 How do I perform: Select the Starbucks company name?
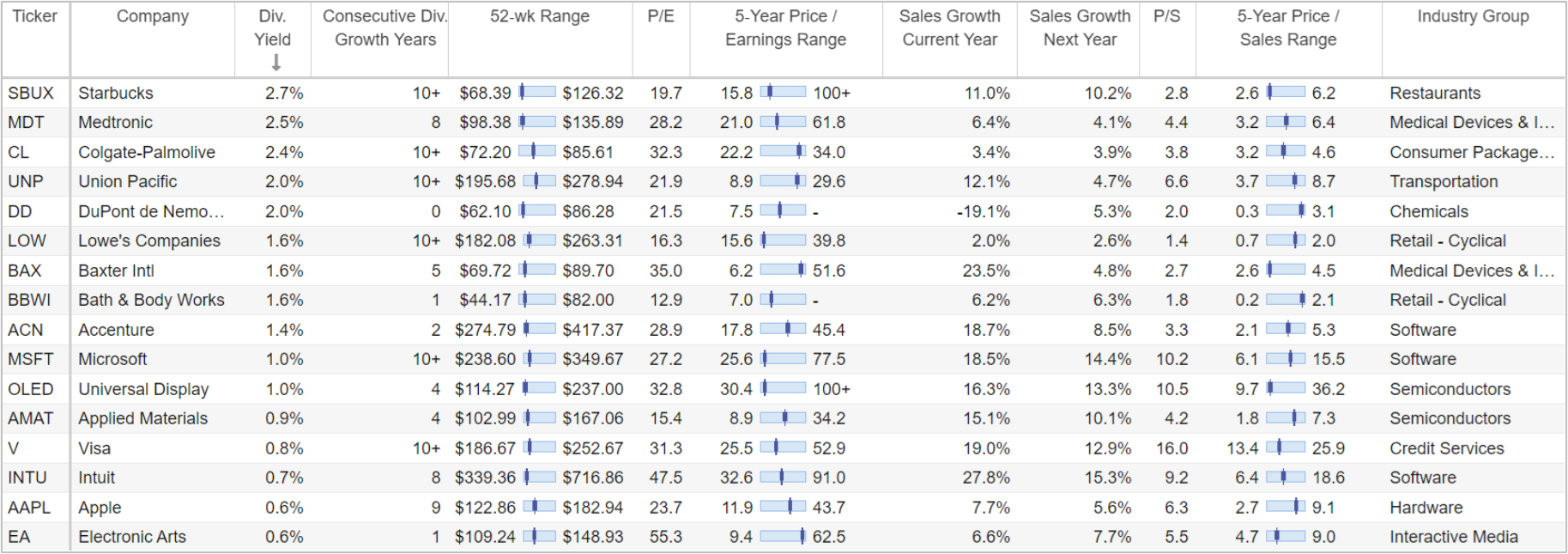pyautogui.click(x=116, y=93)
